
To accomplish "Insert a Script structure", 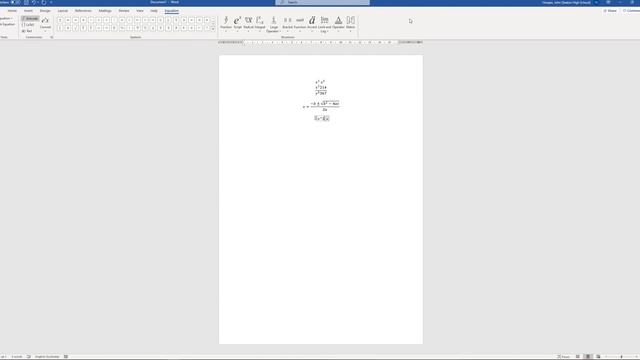I will [x=237, y=23].
